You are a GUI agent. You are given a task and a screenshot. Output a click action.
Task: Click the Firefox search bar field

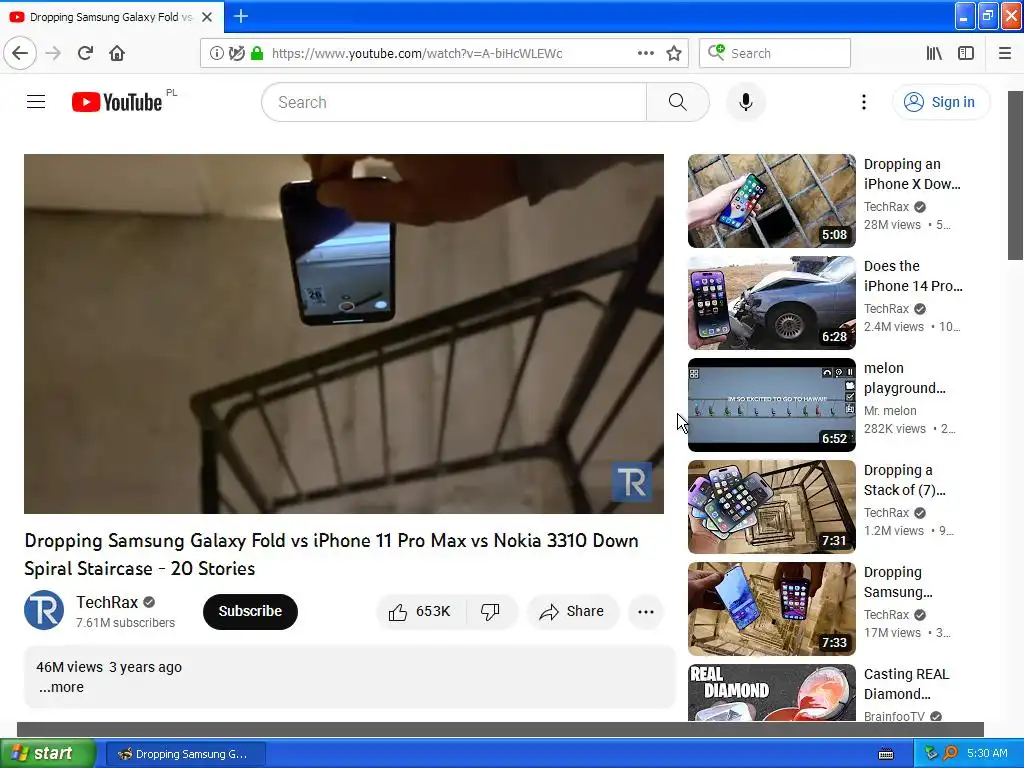pos(775,53)
